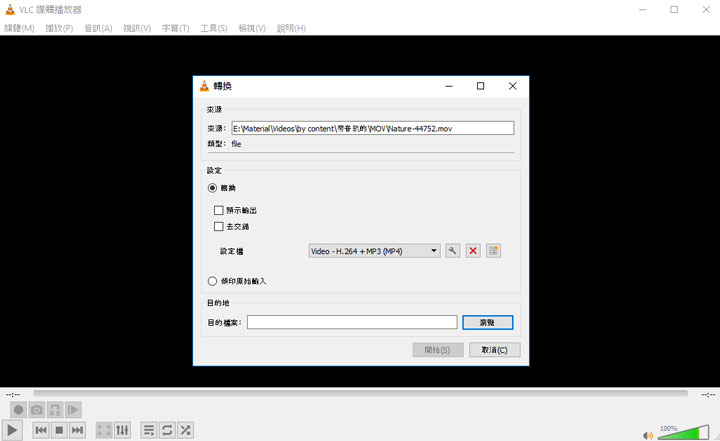Screen dimensions: 720x441
Task: Click the Stop playback button
Action: (x=59, y=430)
